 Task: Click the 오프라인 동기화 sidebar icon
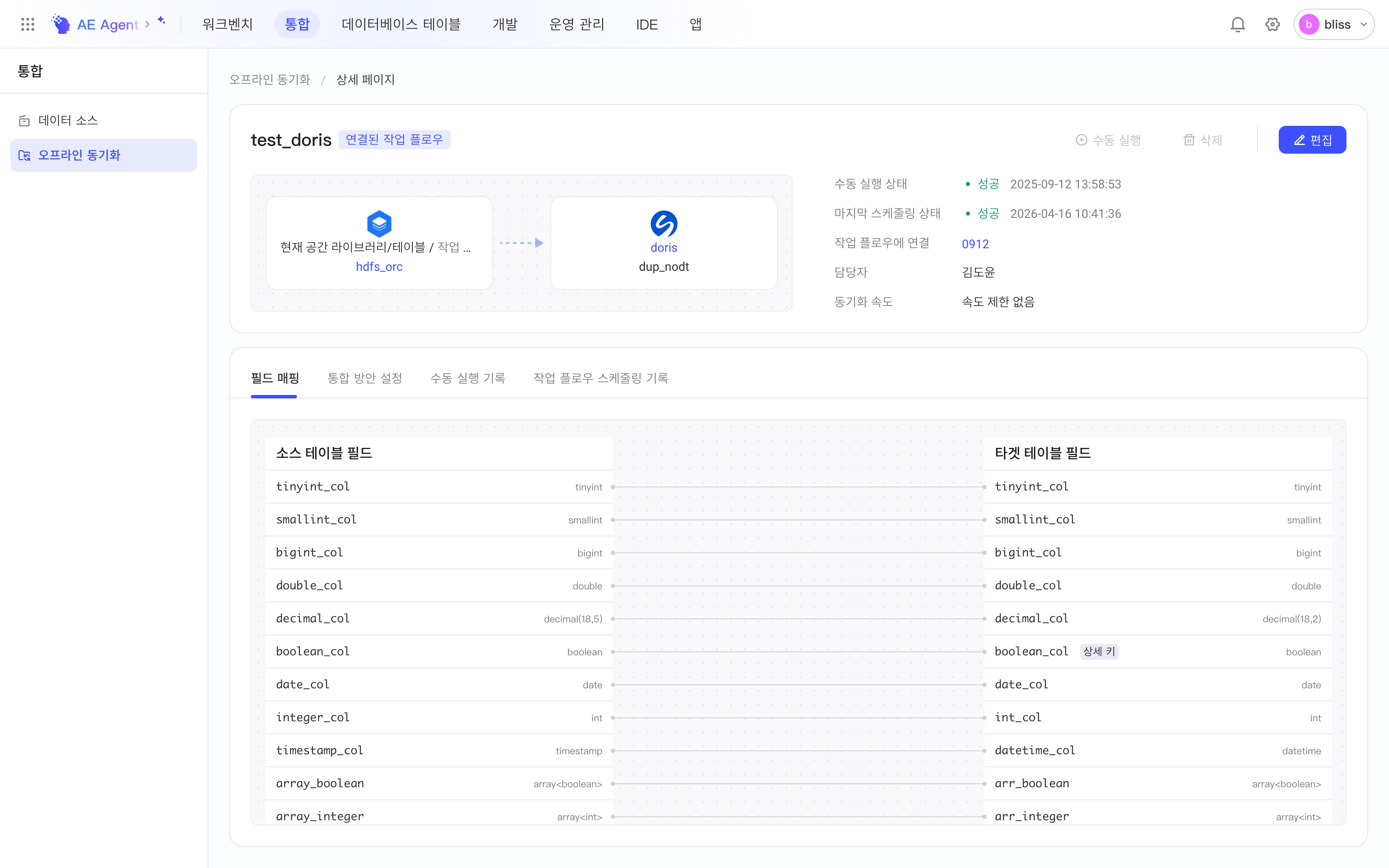pyautogui.click(x=24, y=155)
